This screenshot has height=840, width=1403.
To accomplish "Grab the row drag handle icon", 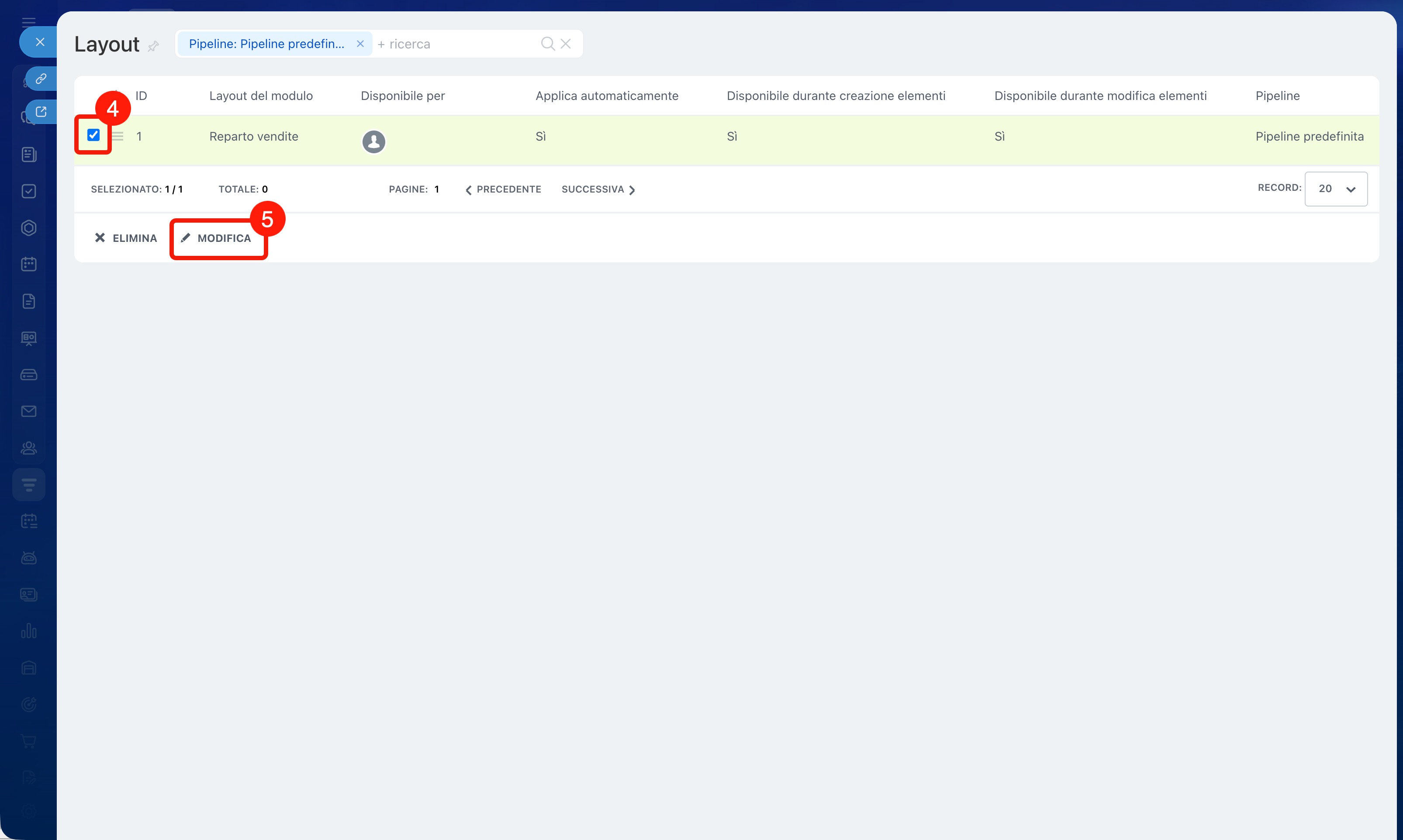I will point(118,136).
